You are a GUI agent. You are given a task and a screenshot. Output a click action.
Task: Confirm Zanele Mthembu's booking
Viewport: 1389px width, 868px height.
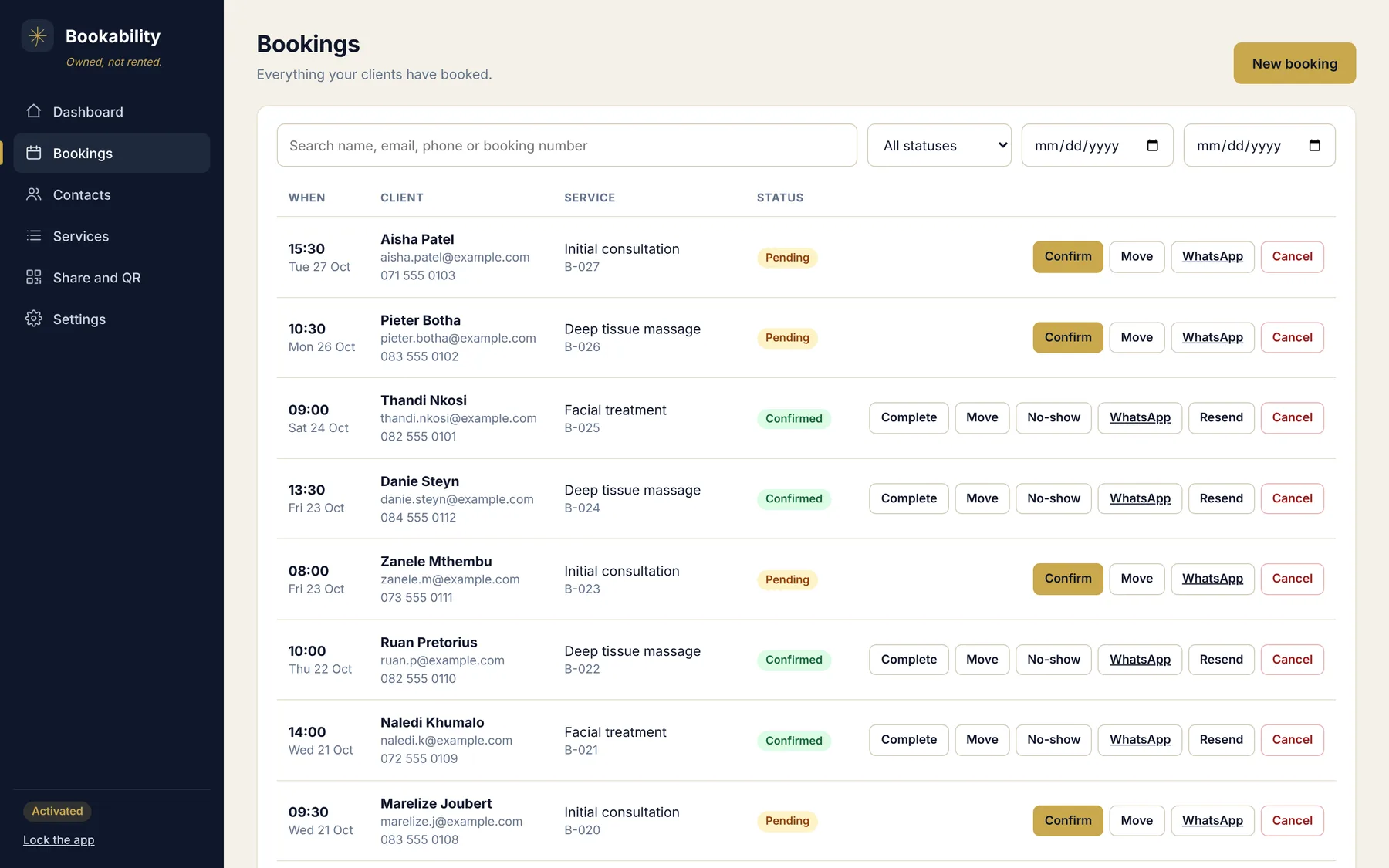pyautogui.click(x=1068, y=579)
